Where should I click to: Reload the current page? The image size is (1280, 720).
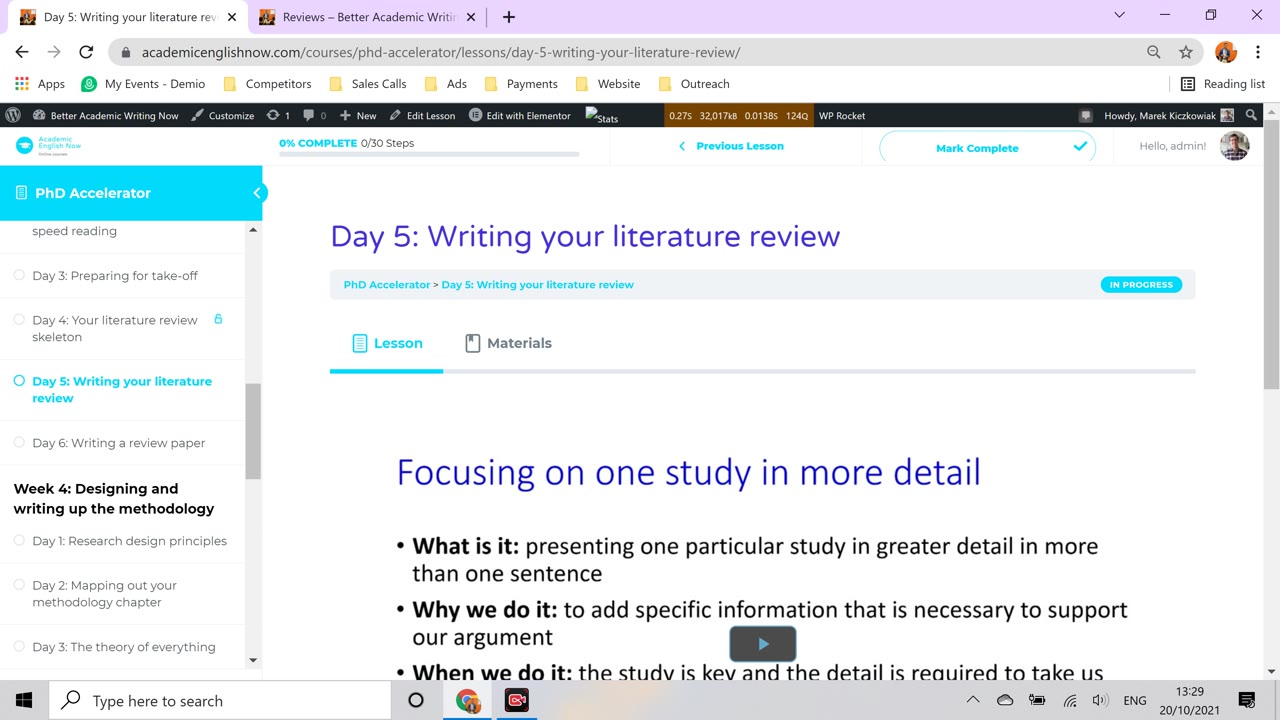[86, 52]
